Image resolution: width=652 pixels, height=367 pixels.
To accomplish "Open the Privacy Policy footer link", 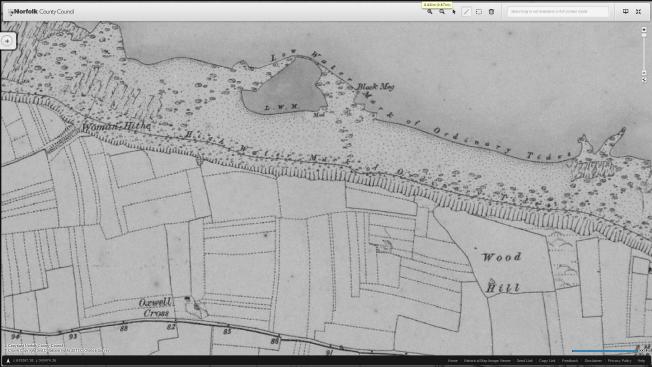I will pyautogui.click(x=620, y=361).
